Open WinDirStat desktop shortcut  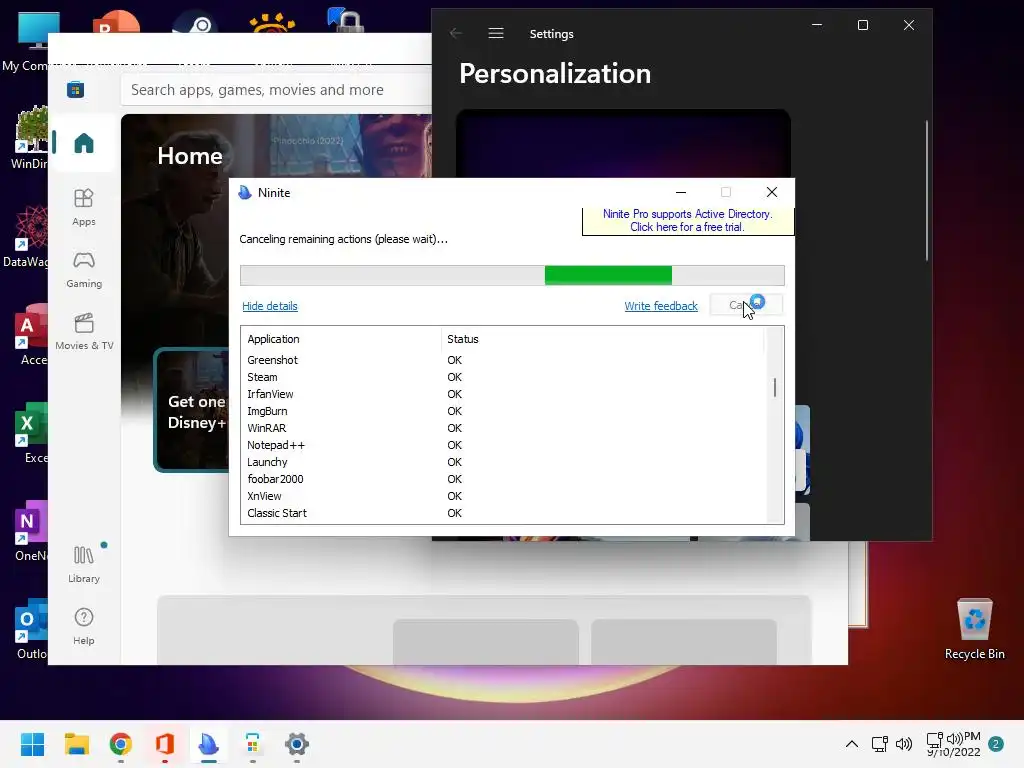[x=28, y=138]
